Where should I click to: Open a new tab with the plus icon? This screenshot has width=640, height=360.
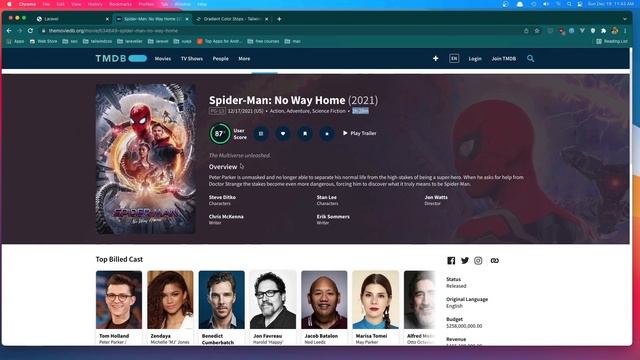click(x=279, y=19)
